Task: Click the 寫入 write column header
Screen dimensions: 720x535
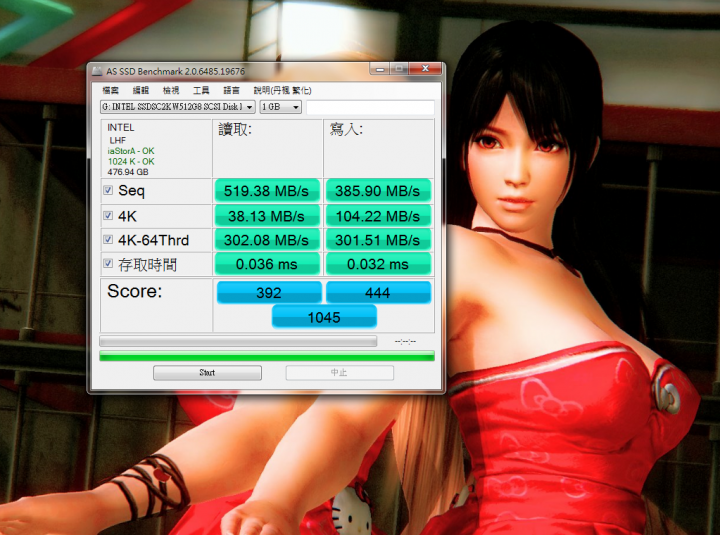Action: coord(346,130)
